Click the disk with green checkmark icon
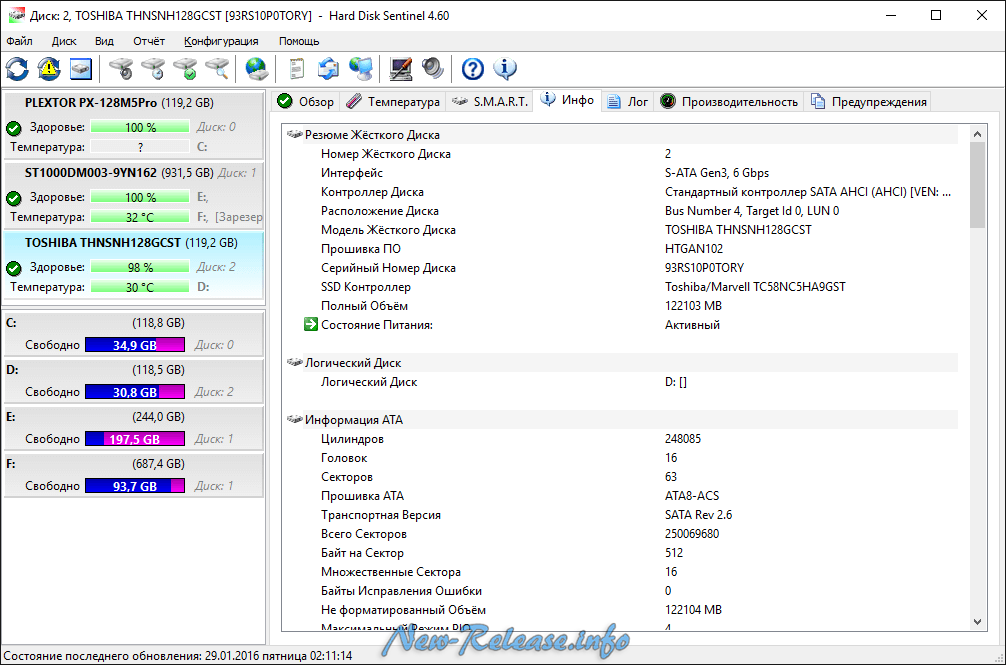1006x665 pixels. pyautogui.click(x=185, y=69)
